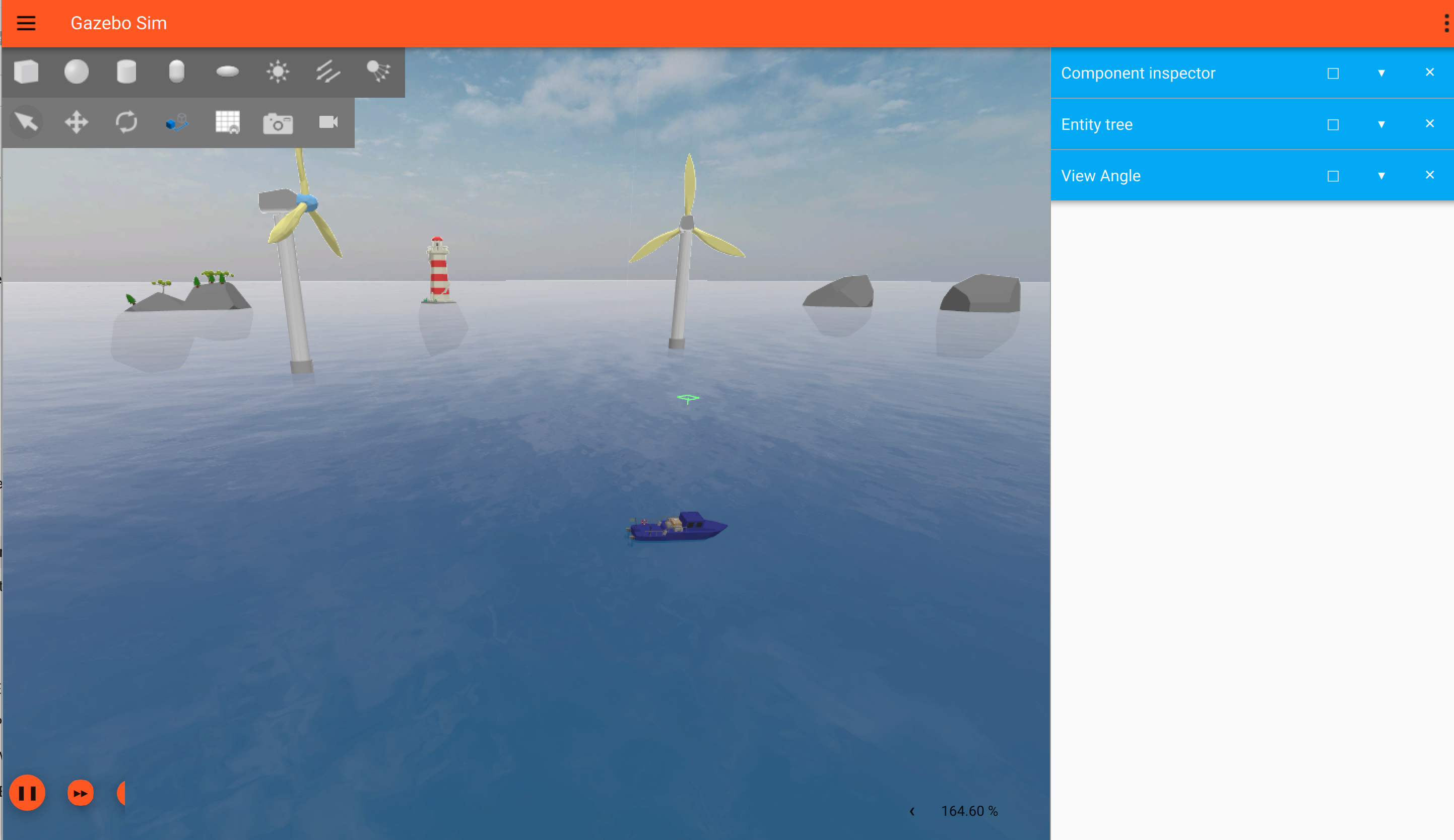Step simulation forward
This screenshot has width=1454, height=840.
coord(80,793)
